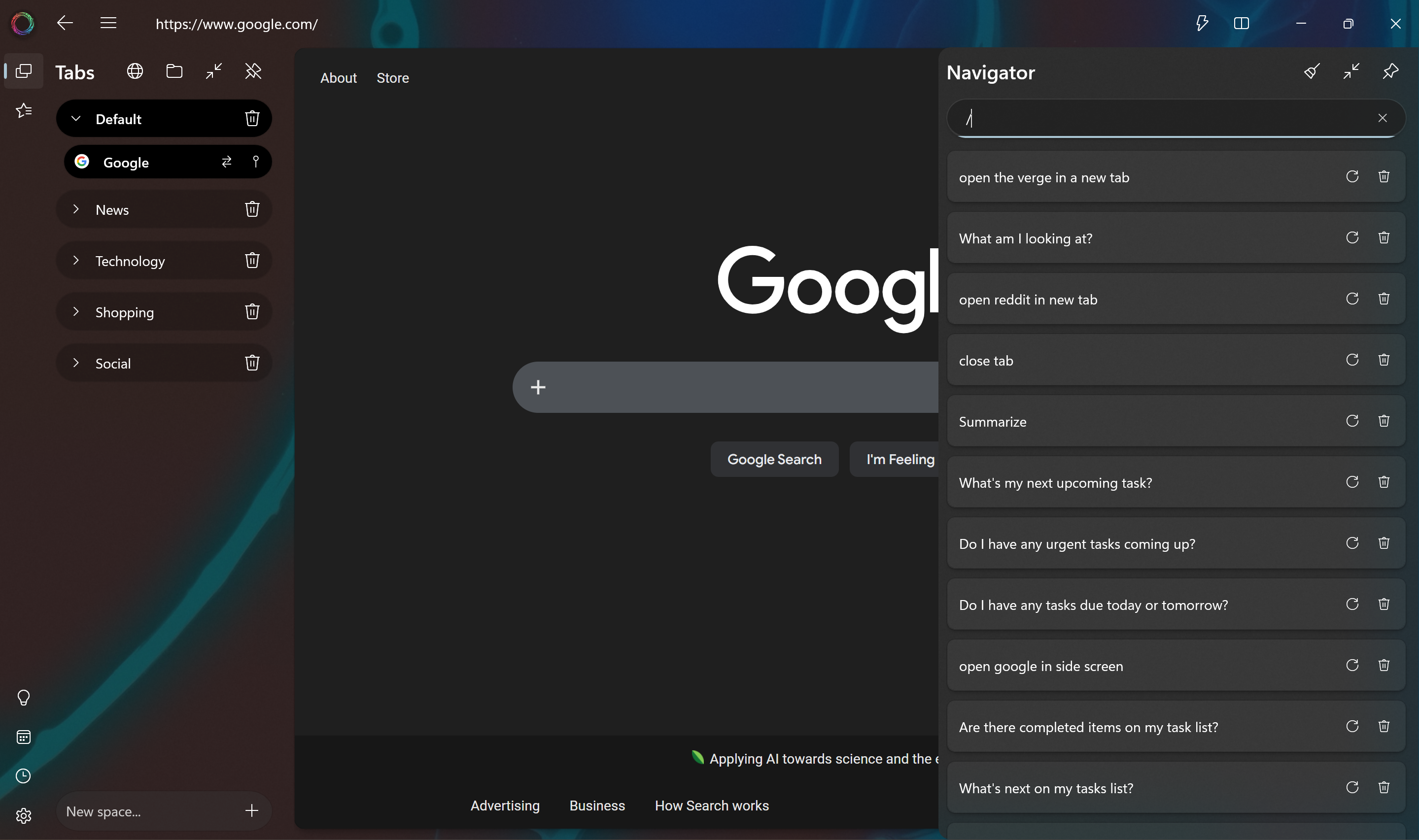Delete the 'close tab' prompt
This screenshot has width=1419, height=840.
point(1384,360)
